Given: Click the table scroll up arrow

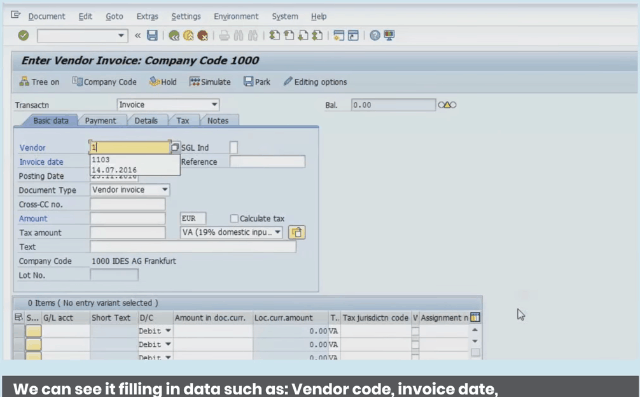Looking at the screenshot, I should (x=475, y=330).
